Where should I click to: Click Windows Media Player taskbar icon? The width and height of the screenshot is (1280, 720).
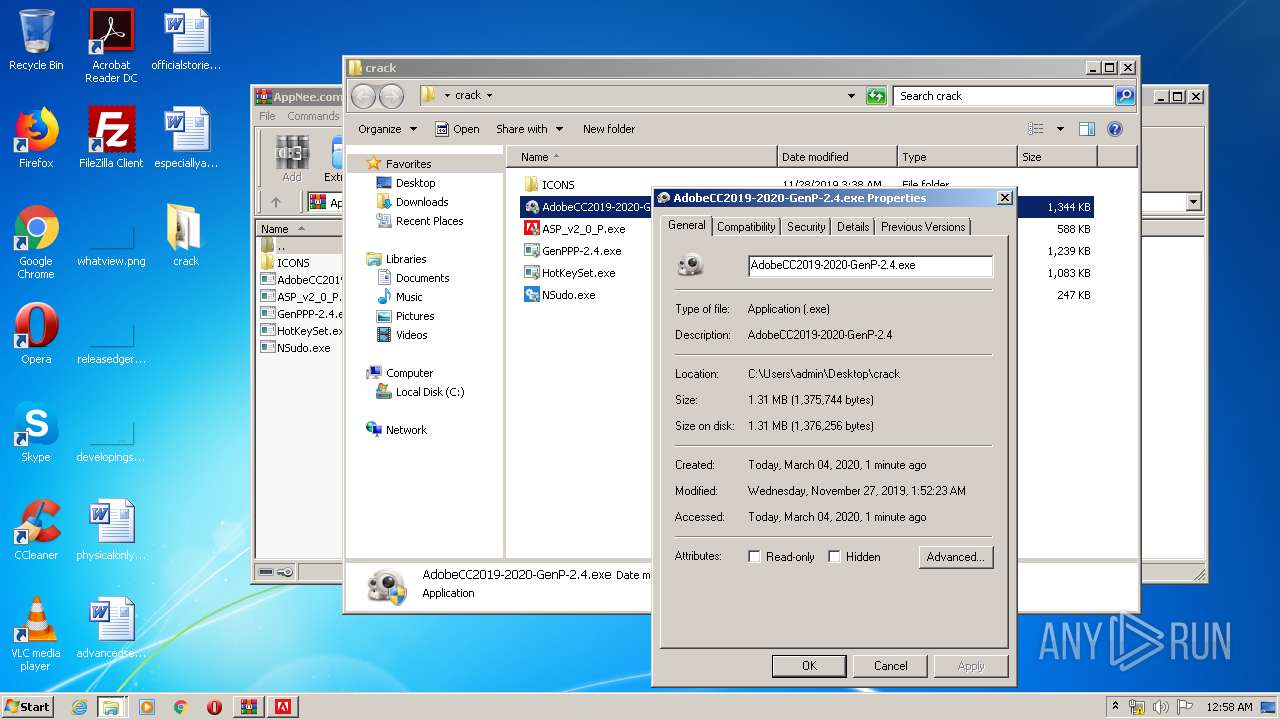[147, 707]
